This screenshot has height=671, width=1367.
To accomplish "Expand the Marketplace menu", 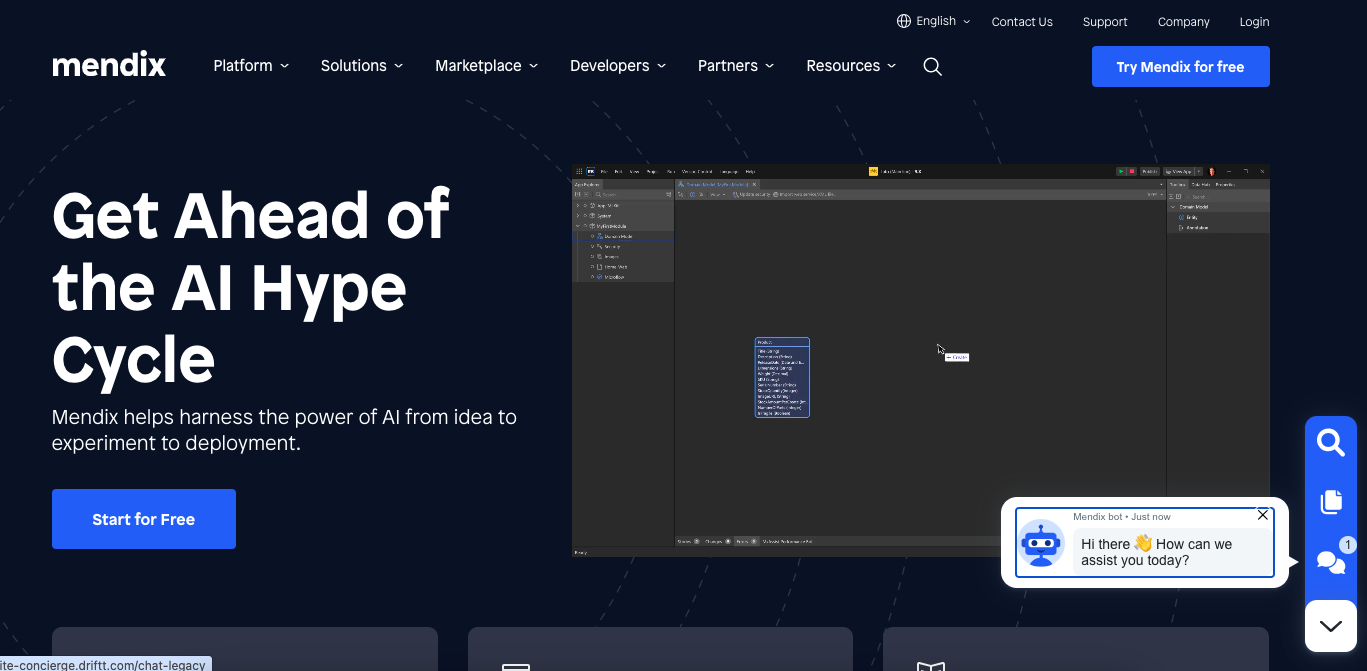I will coord(487,66).
